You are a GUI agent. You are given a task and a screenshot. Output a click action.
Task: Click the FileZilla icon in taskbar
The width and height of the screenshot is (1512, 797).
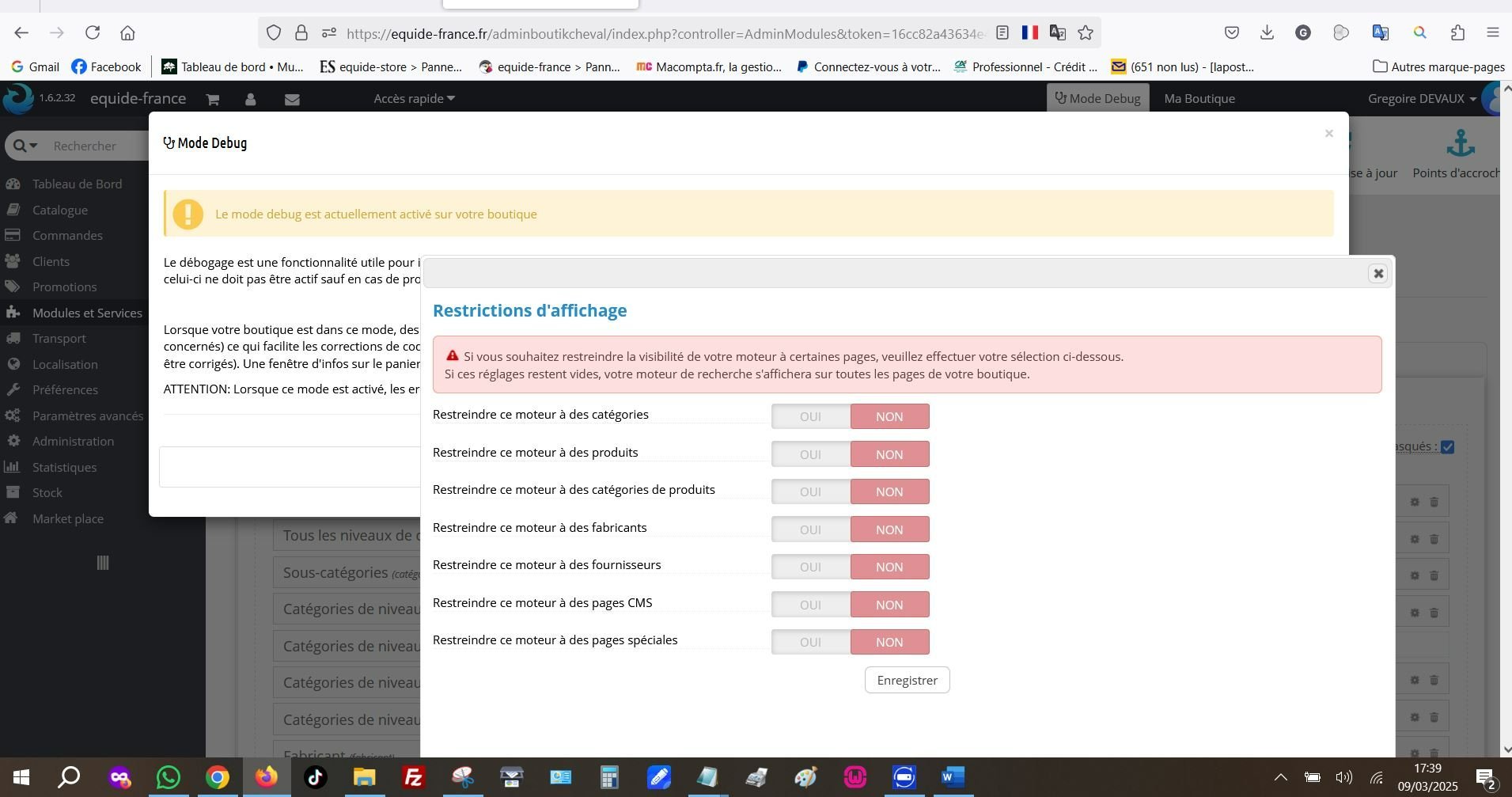pos(413,777)
